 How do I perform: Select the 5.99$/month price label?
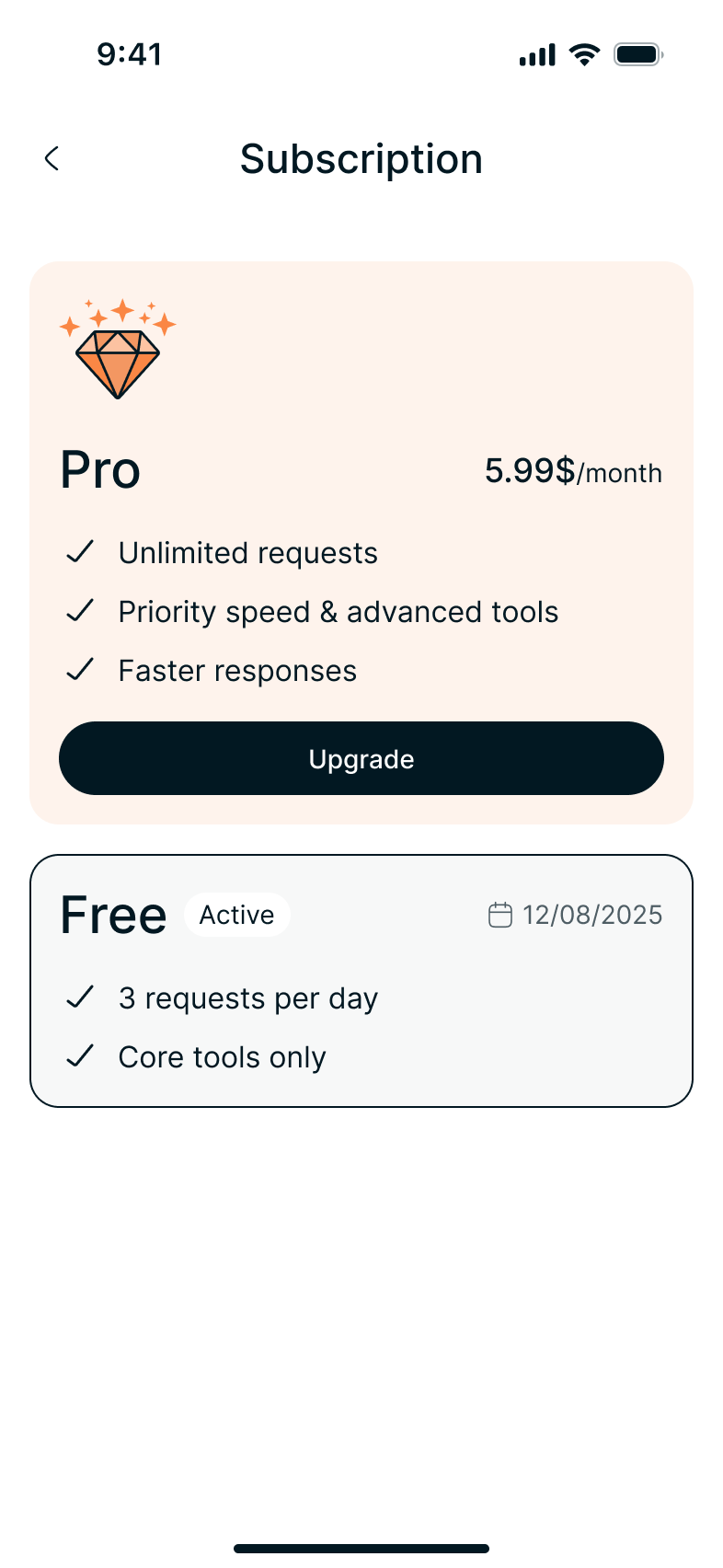(573, 471)
